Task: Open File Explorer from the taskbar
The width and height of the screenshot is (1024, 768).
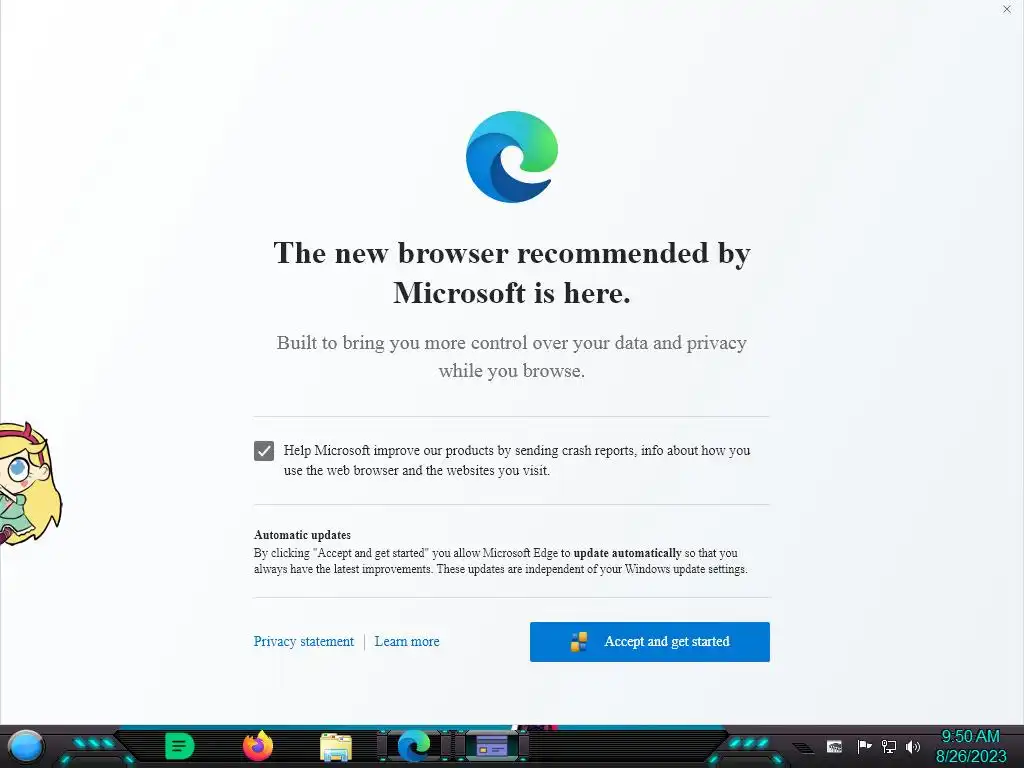Action: tap(336, 747)
